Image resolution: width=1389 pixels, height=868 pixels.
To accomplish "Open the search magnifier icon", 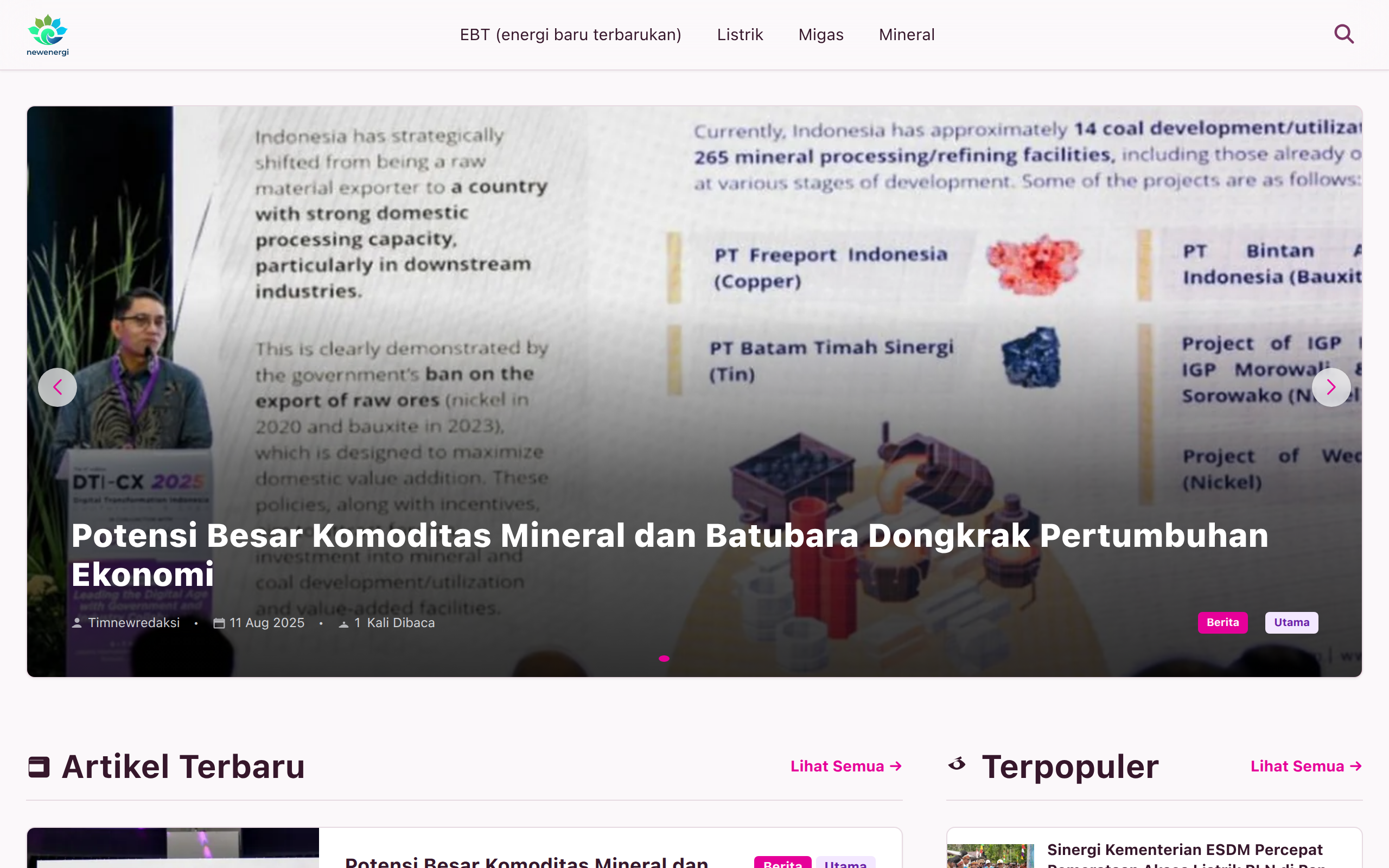I will click(1343, 34).
